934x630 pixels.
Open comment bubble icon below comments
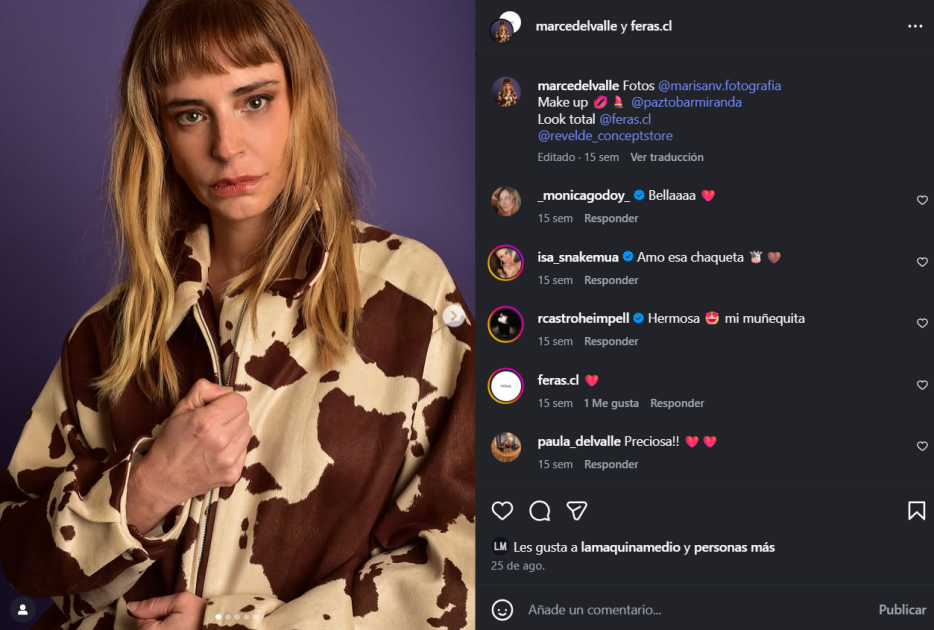[540, 511]
